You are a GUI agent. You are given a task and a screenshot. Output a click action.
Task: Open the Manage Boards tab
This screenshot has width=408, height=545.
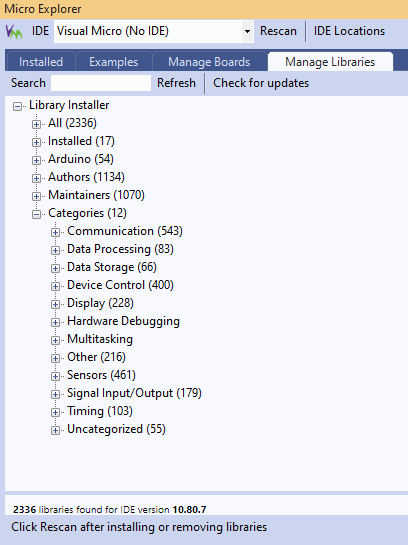point(209,62)
